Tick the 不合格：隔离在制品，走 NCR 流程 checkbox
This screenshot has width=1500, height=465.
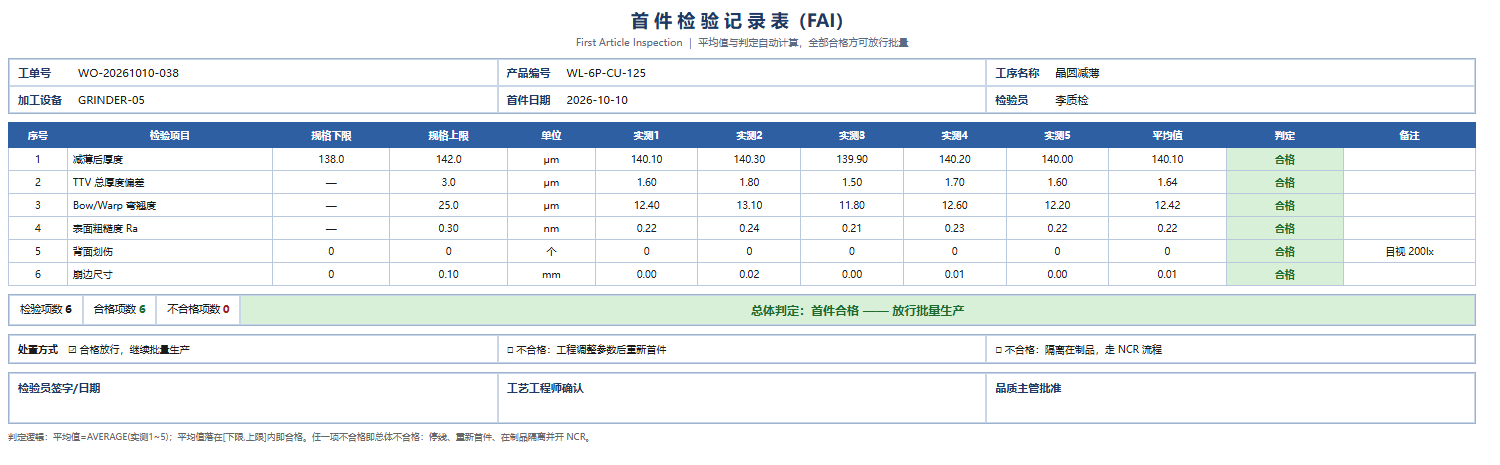[x=999, y=350]
